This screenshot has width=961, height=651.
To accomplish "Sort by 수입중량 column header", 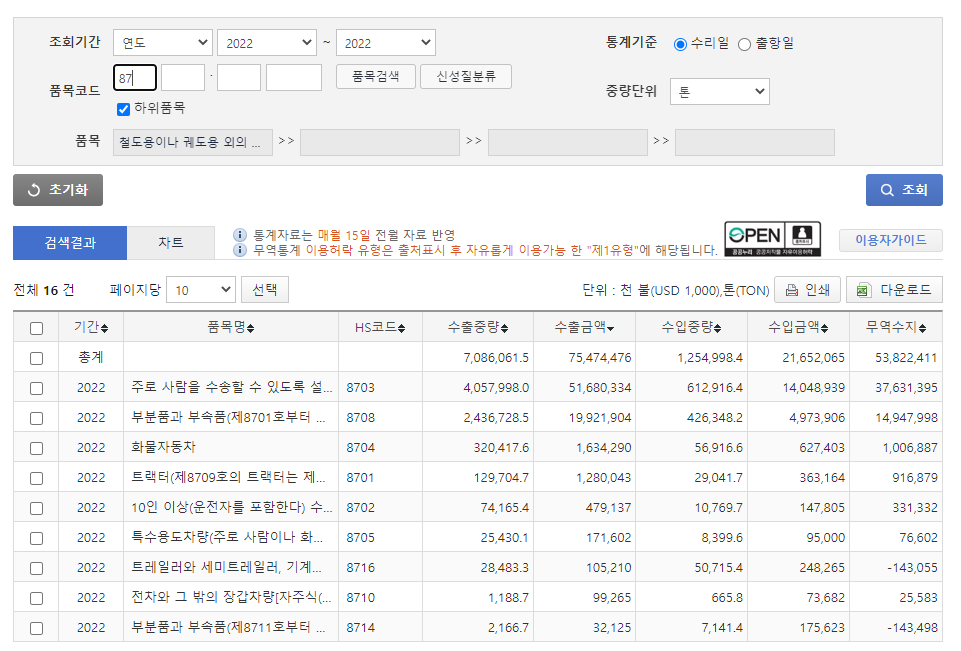I will pyautogui.click(x=691, y=327).
